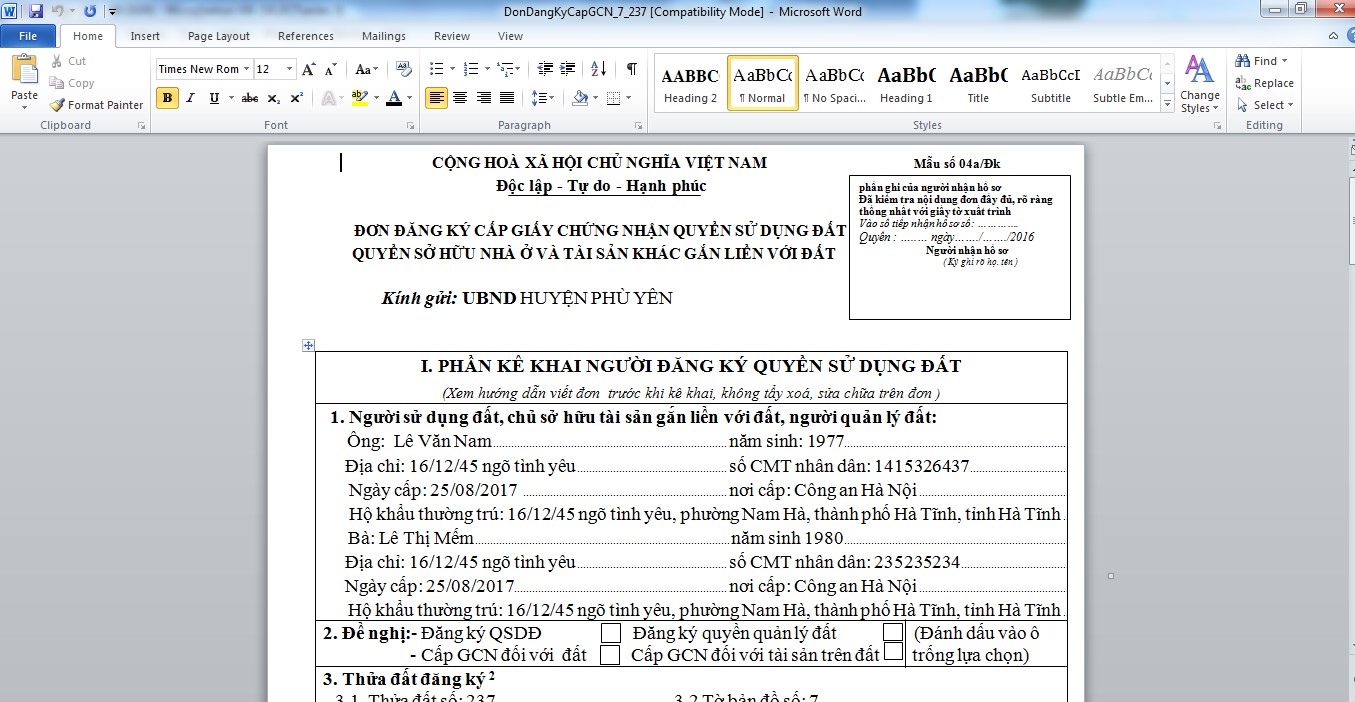This screenshot has width=1355, height=702.
Task: Apply italic formatting
Action: point(190,98)
